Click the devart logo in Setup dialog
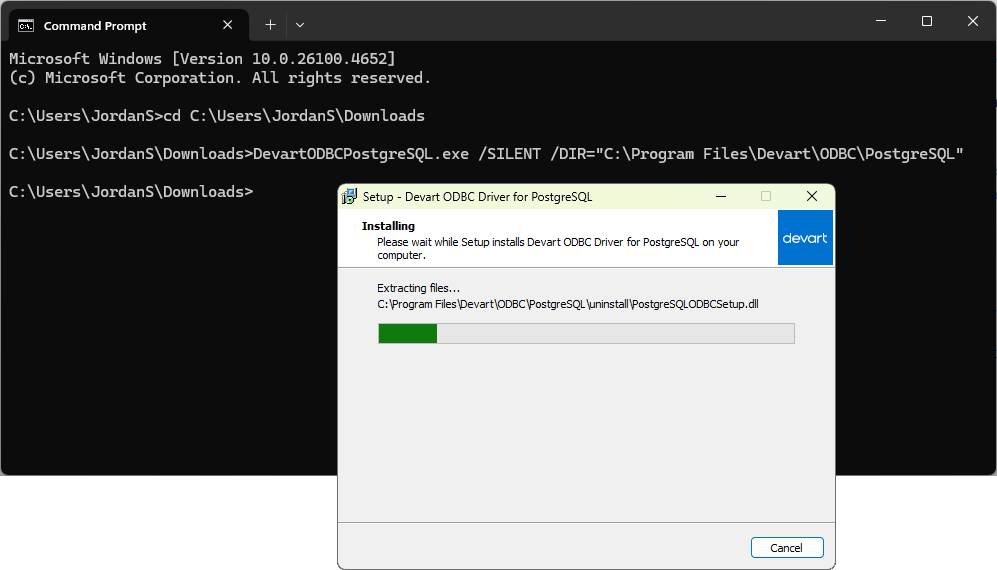Viewport: 997px width, 570px height. pyautogui.click(x=805, y=237)
